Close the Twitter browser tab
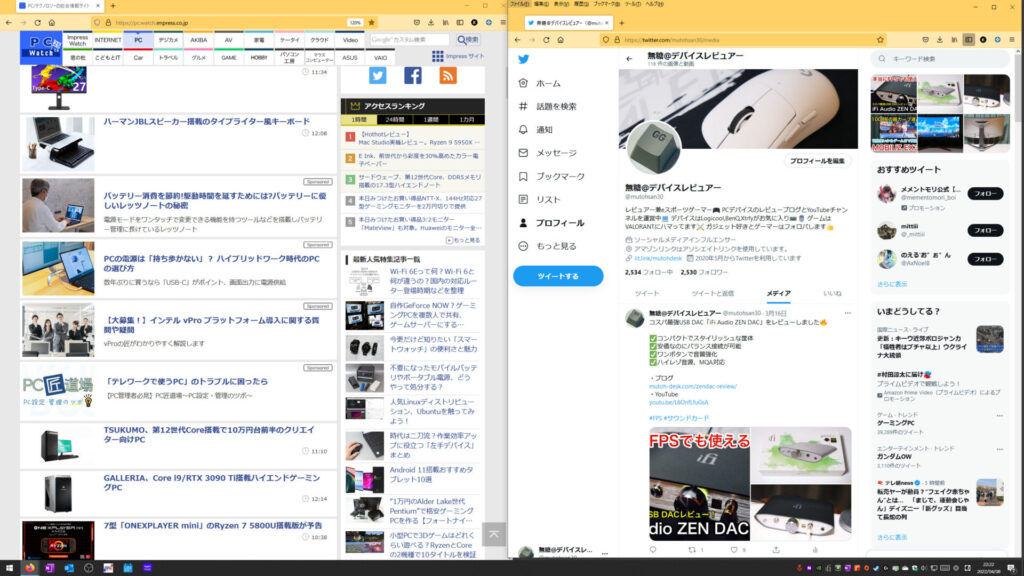Screen dimensions: 1024x576 [x=607, y=23]
